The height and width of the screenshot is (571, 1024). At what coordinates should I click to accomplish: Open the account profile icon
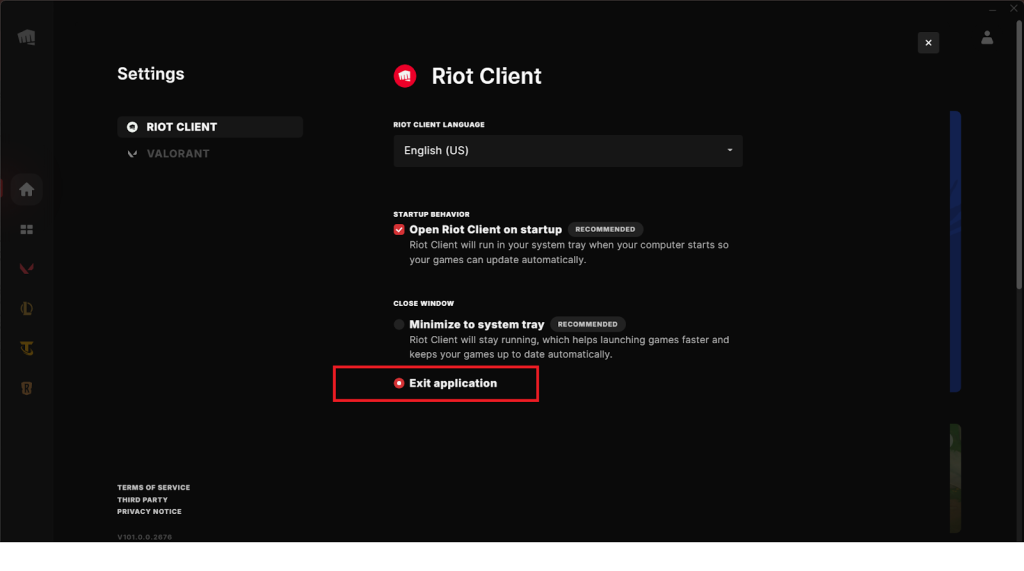(987, 38)
